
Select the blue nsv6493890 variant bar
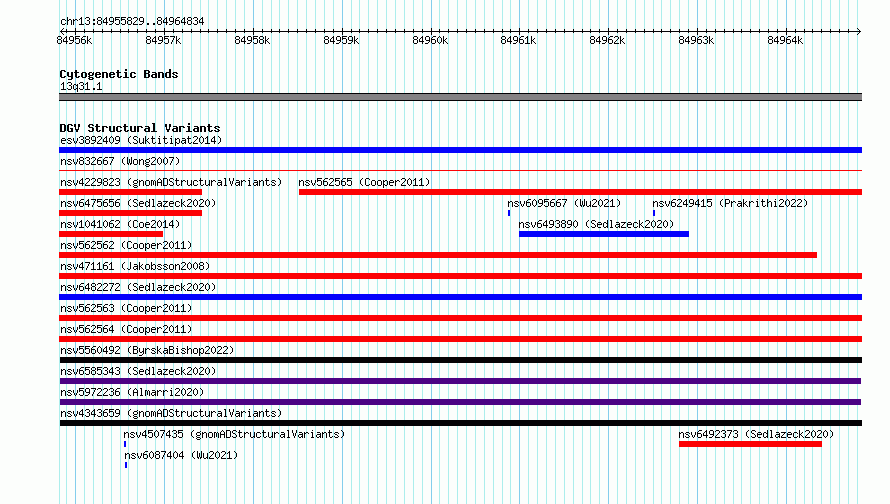[604, 234]
